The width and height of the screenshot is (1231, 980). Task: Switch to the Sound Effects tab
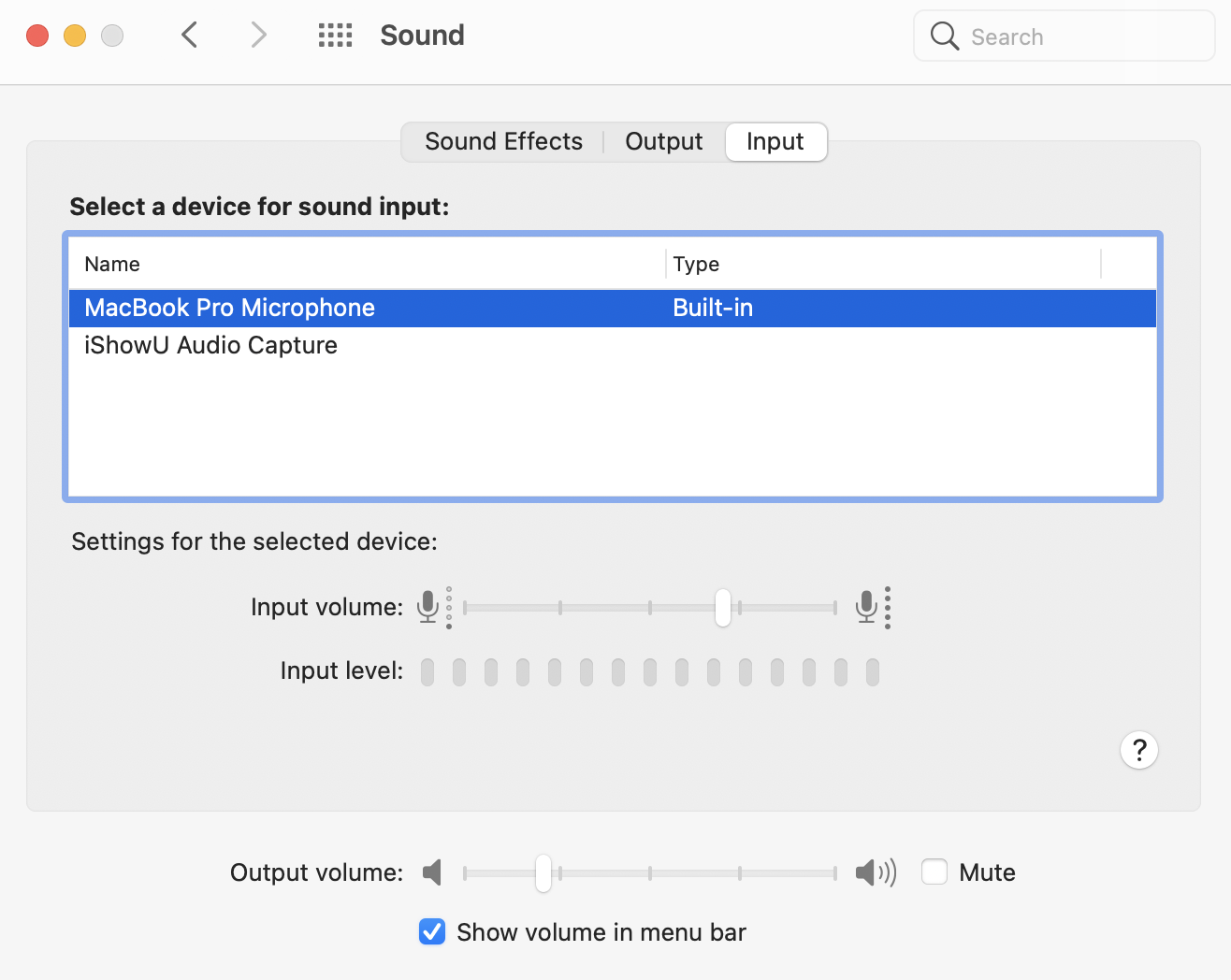[x=503, y=142]
